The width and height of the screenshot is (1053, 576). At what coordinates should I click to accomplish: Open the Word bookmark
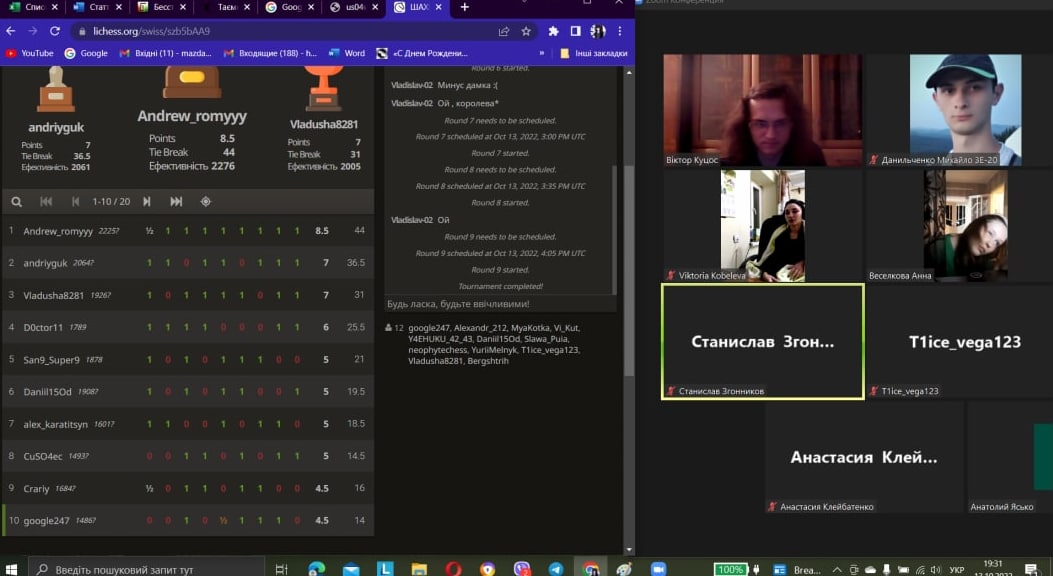click(347, 53)
